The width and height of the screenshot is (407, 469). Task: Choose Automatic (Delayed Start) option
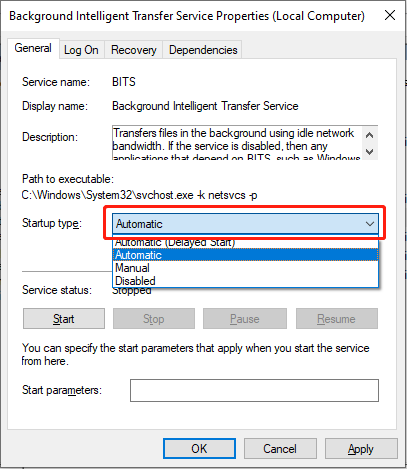246,242
